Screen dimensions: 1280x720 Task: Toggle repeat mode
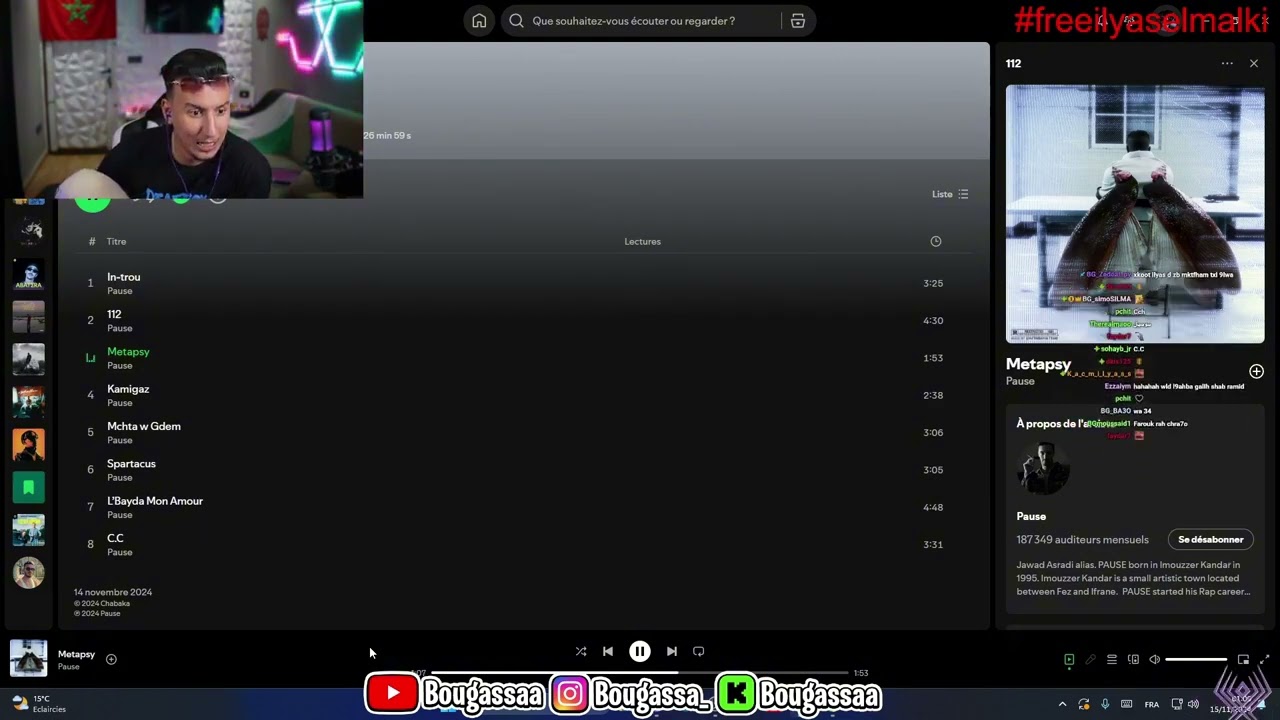click(x=699, y=651)
